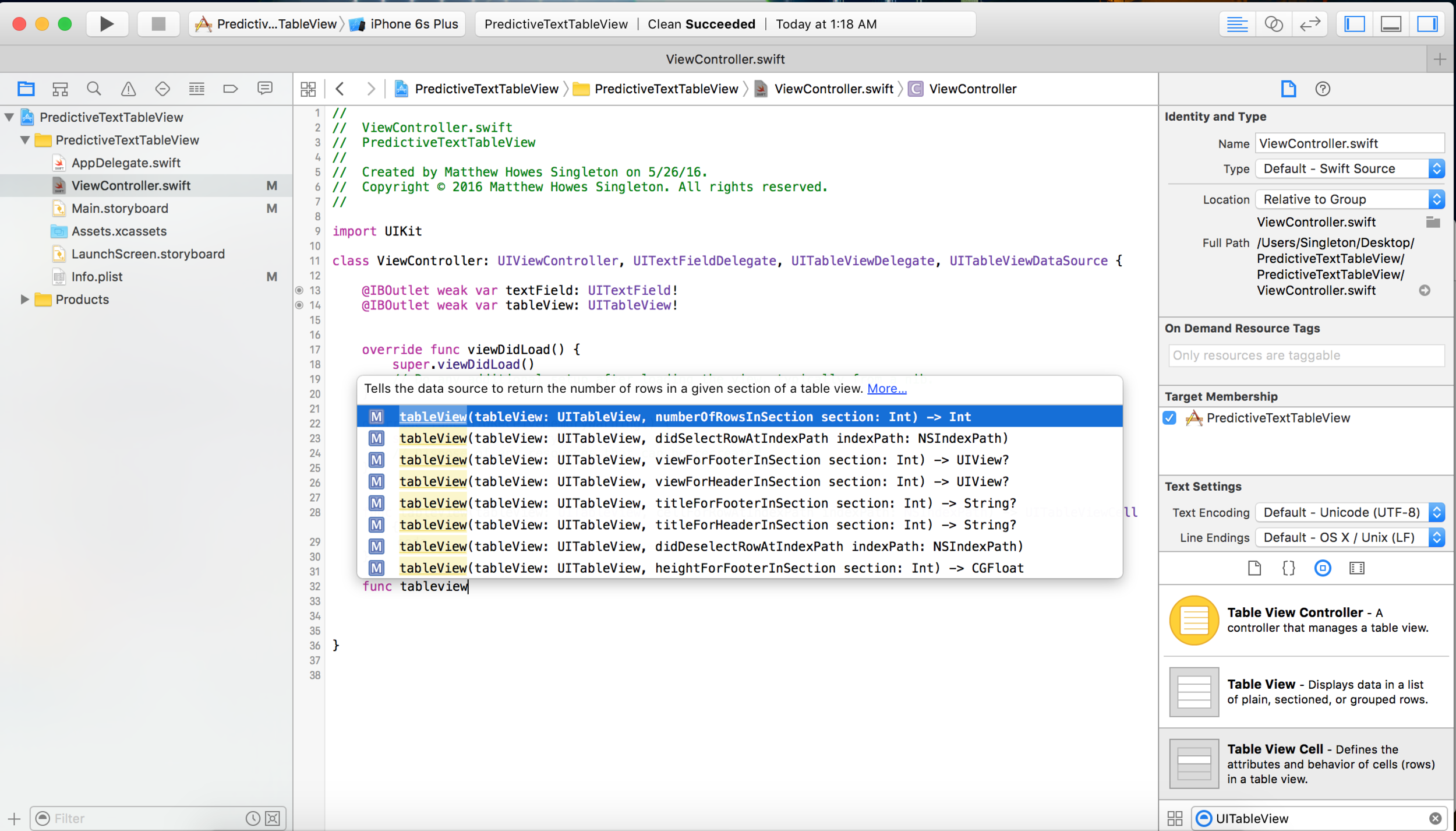Show the Assistant editor

pos(1274,24)
